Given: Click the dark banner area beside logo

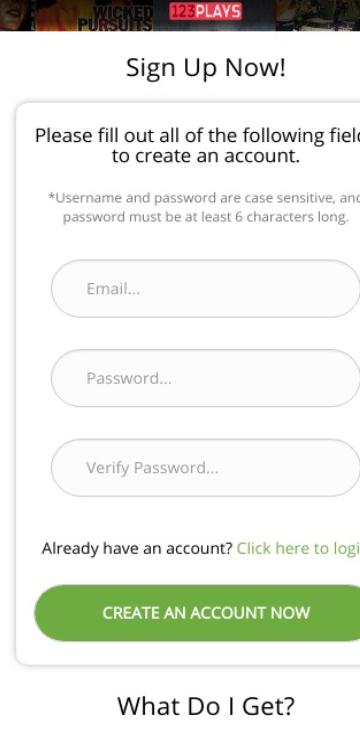Looking at the screenshot, I should tap(259, 15).
